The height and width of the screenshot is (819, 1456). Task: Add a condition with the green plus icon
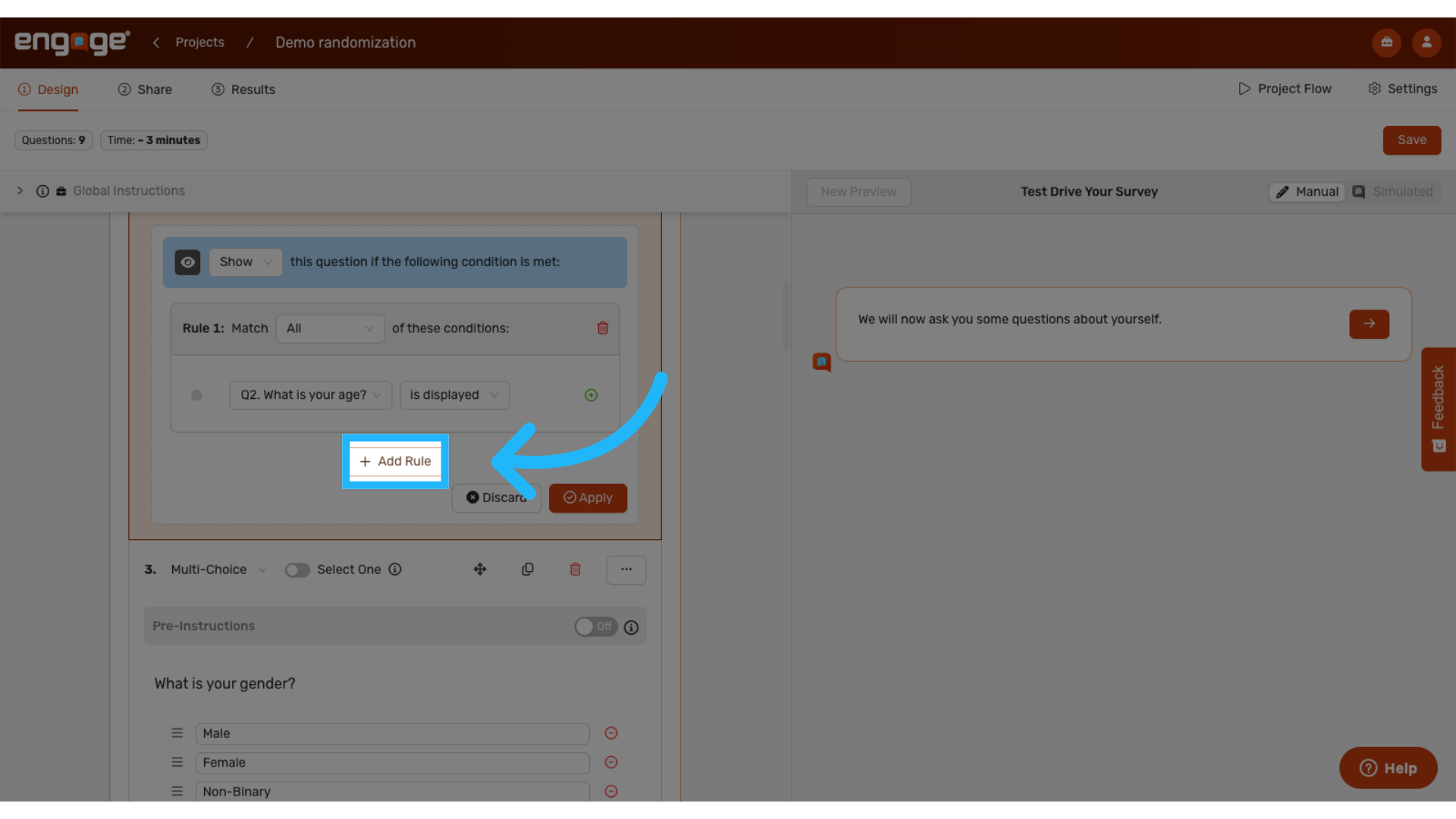tap(591, 395)
